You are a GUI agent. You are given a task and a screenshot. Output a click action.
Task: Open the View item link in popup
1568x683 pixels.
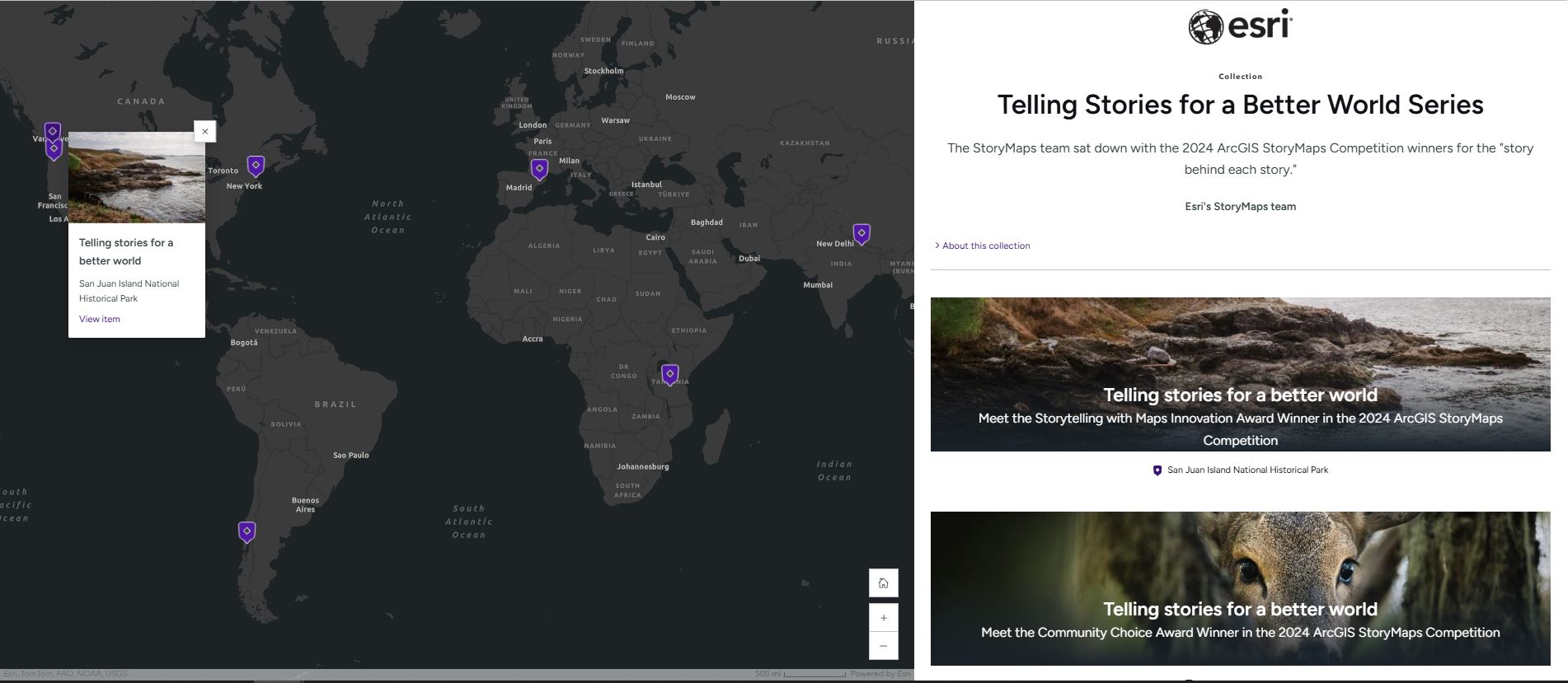[100, 319]
